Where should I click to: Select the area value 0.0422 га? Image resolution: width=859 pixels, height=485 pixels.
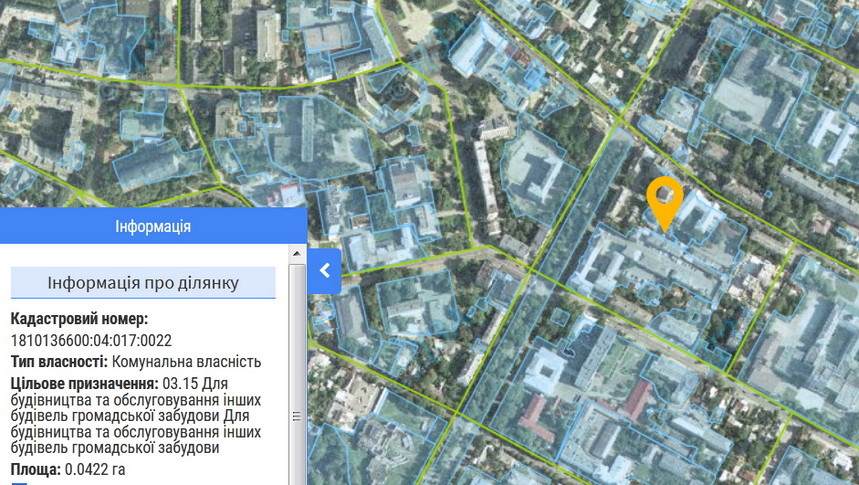[95, 469]
